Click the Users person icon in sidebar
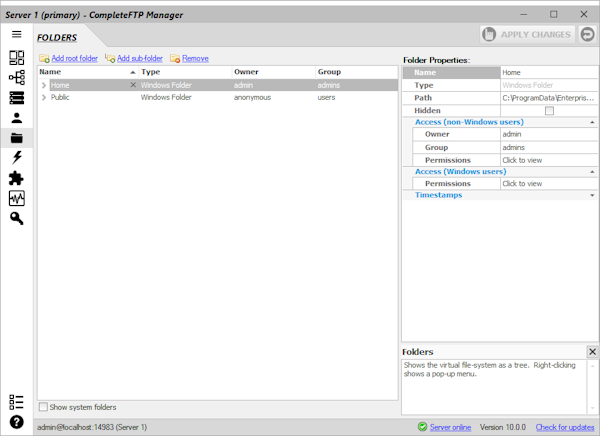The width and height of the screenshot is (600, 436). (x=16, y=118)
